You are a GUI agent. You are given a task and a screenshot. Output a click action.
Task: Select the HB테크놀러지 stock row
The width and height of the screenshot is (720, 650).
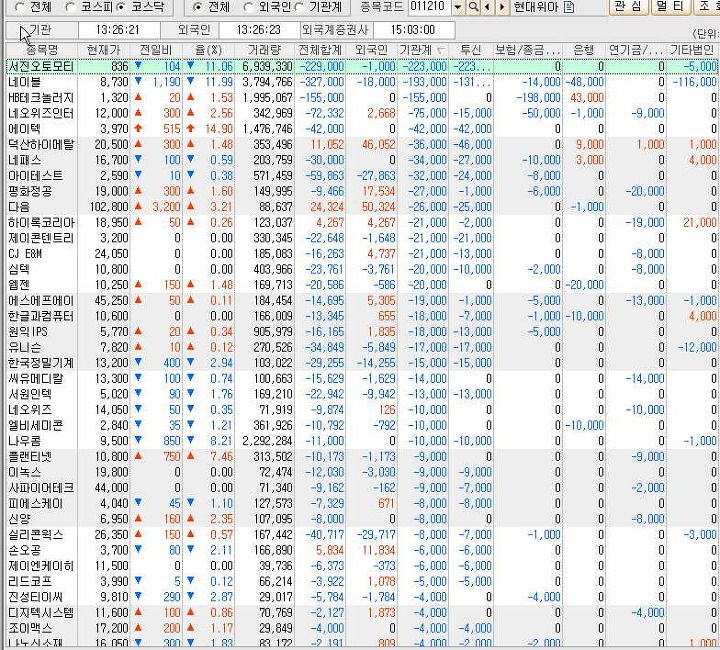362,98
